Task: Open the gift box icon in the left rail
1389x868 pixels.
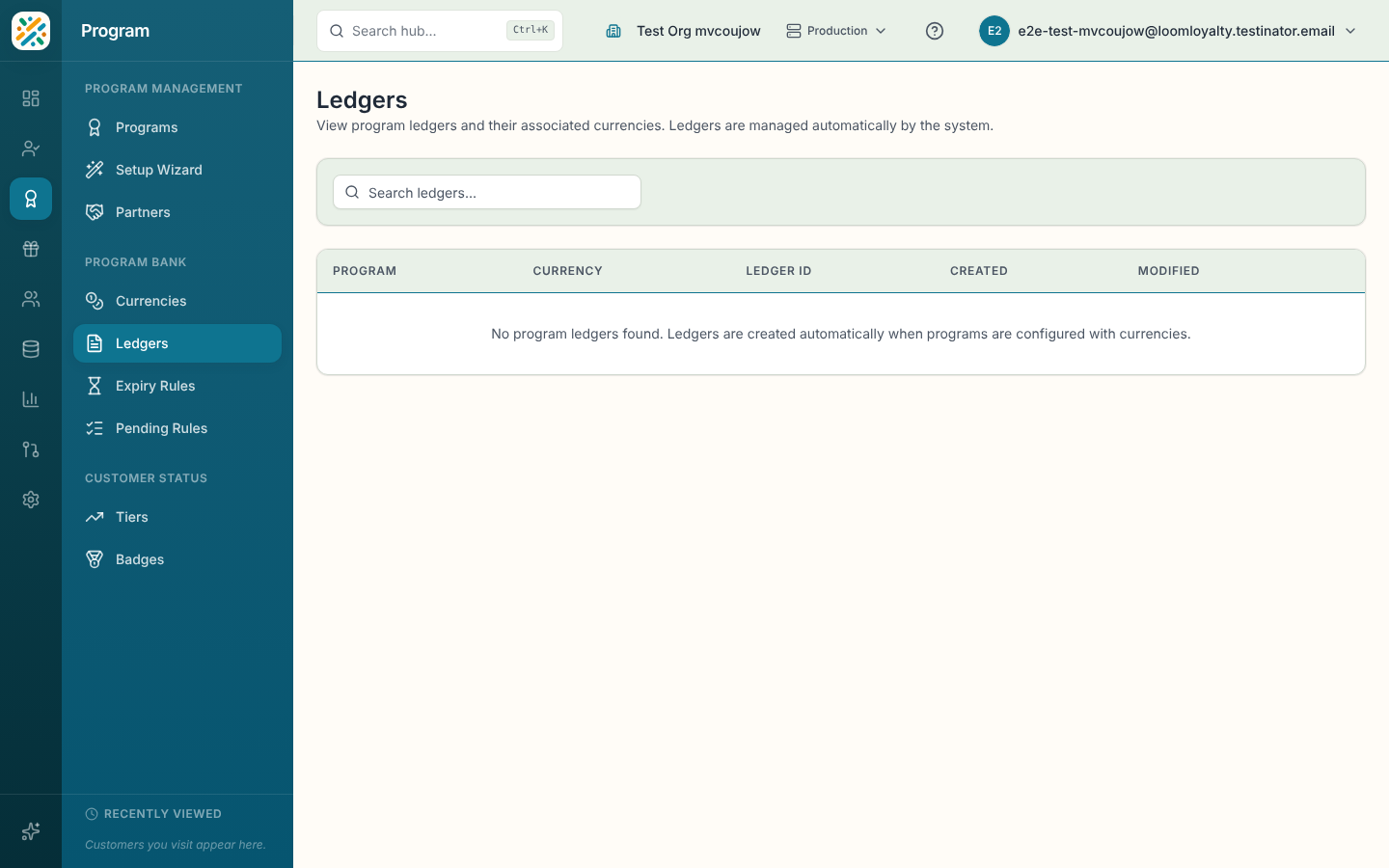Action: tap(31, 249)
